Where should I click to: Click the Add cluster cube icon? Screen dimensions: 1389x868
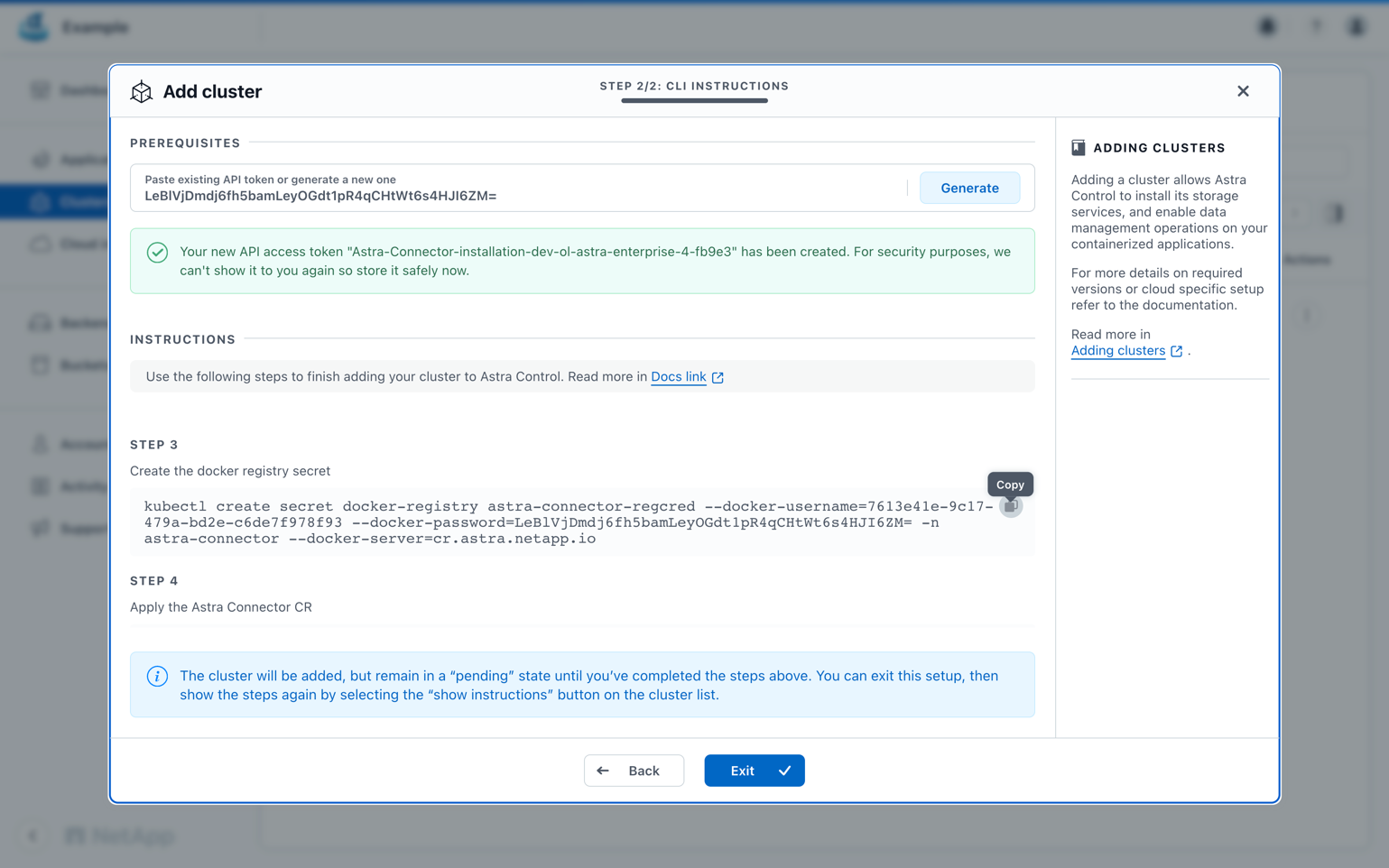click(142, 91)
